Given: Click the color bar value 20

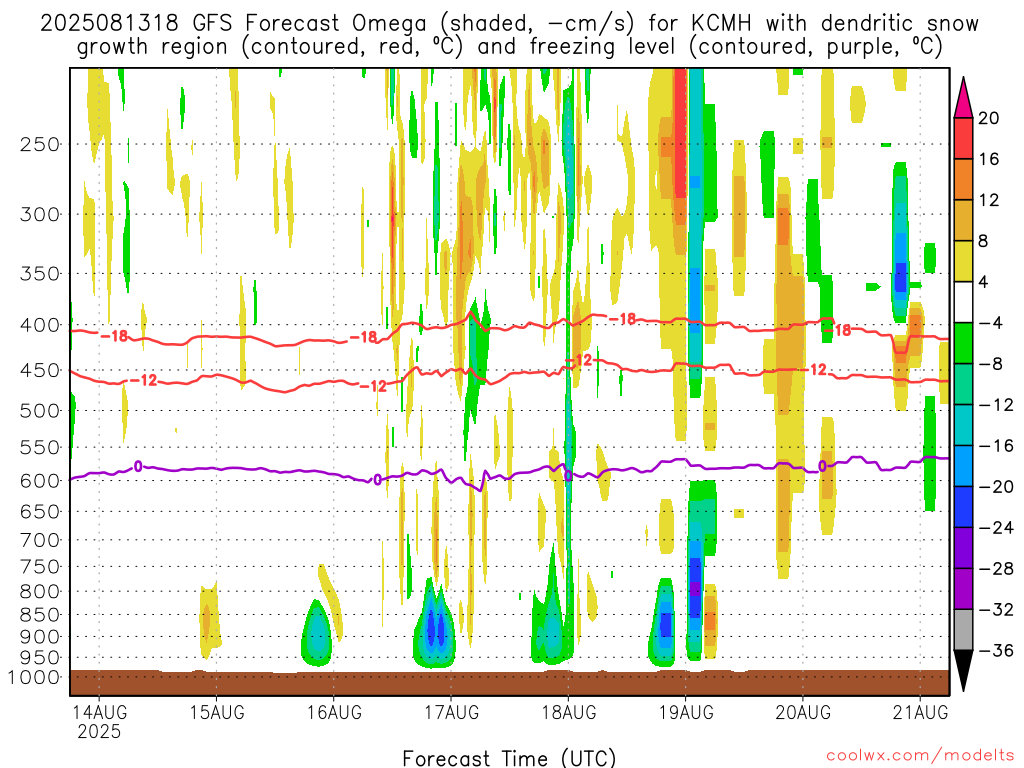Looking at the screenshot, I should click(x=989, y=118).
